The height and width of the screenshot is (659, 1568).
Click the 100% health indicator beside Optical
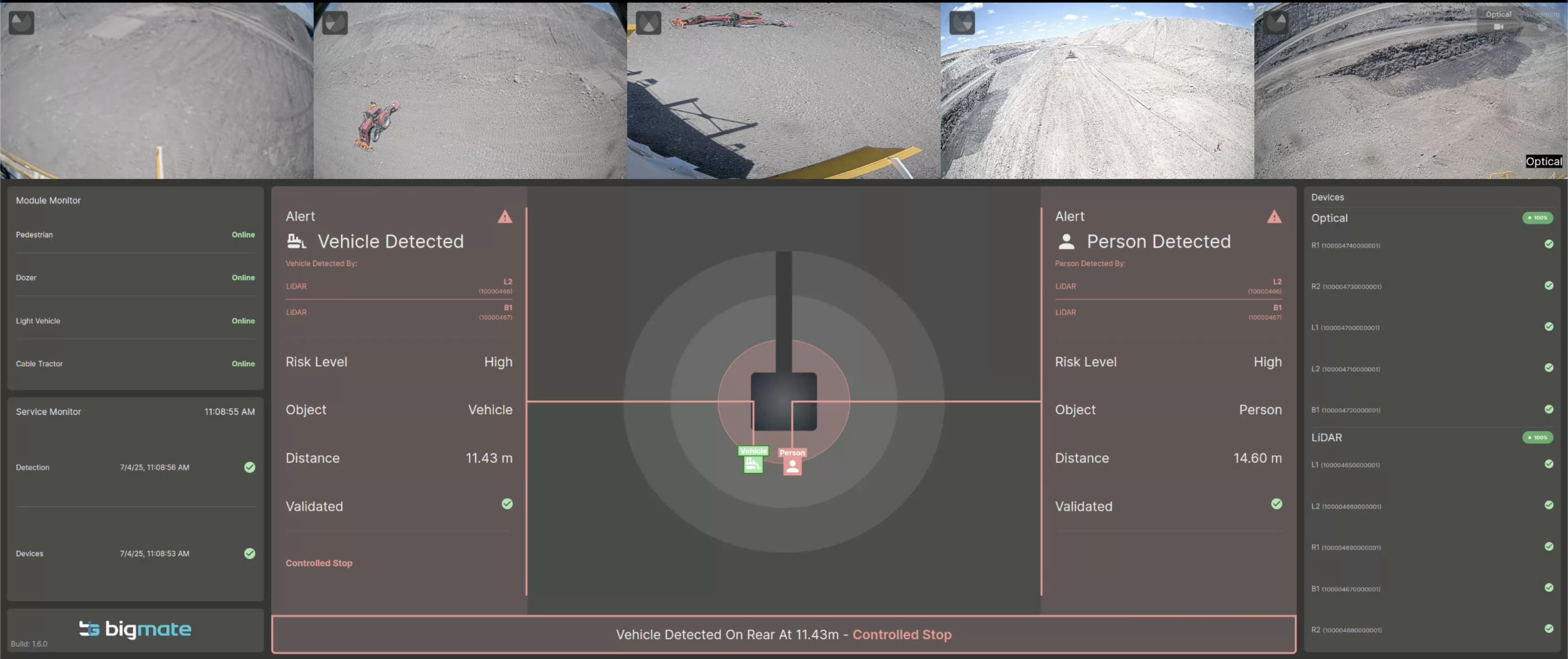tap(1538, 218)
